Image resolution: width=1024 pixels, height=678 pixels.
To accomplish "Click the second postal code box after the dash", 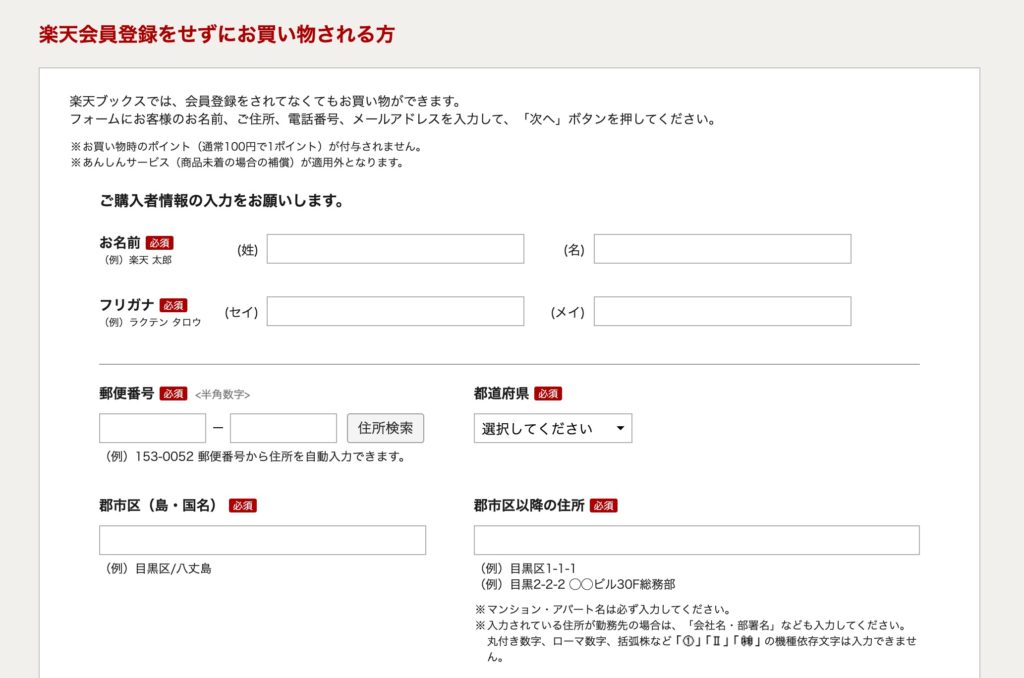I will (x=283, y=428).
